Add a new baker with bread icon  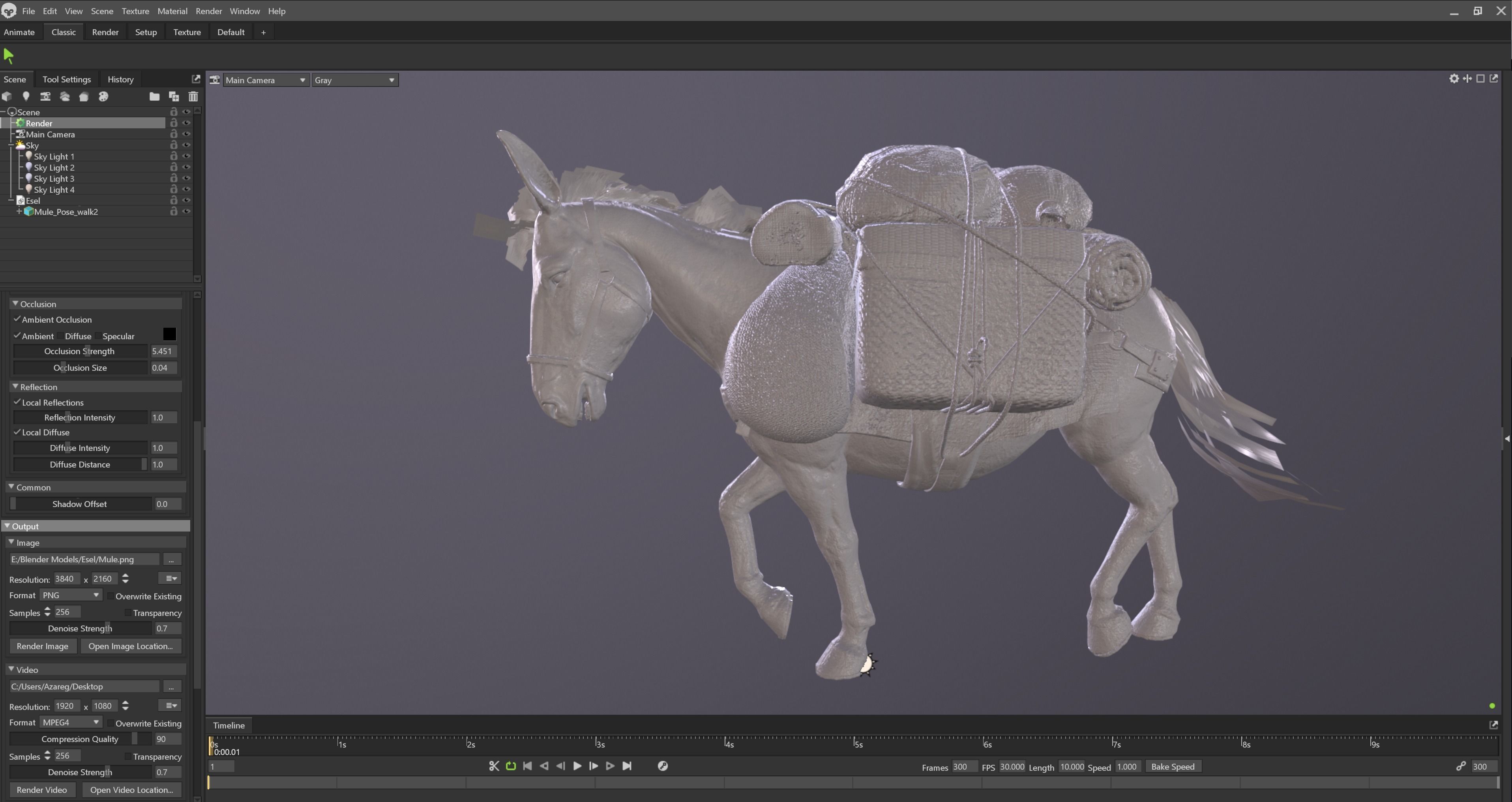tap(84, 96)
